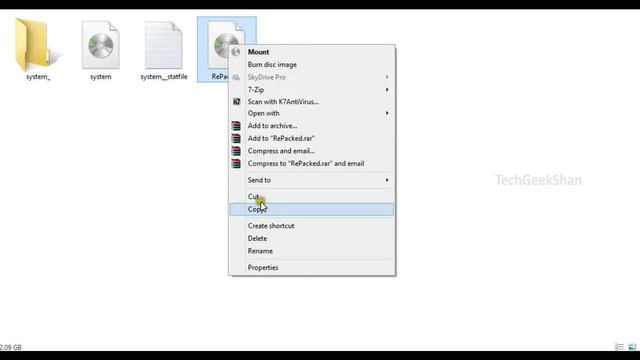
Task: Click the "system__statfile" file name label
Action: [164, 77]
